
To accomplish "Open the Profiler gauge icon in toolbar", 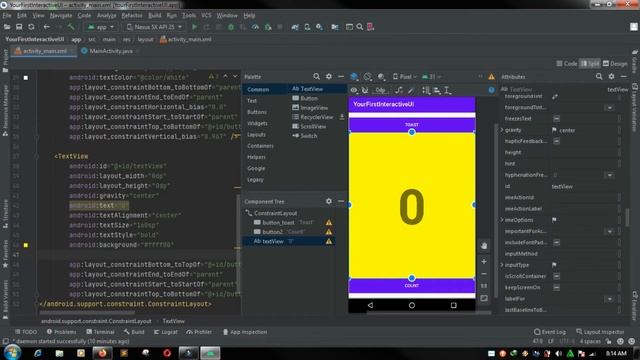I will coord(255,27).
